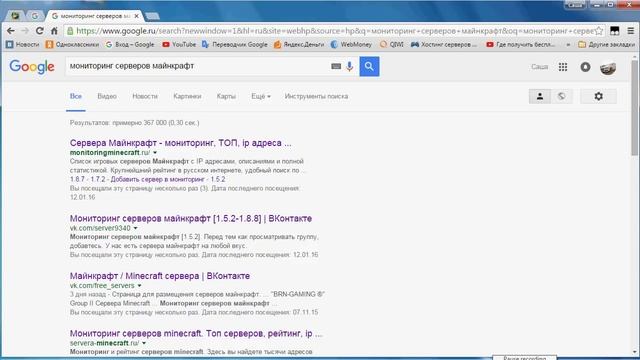Select the Новости search tab
This screenshot has height=360, width=640.
[145, 96]
